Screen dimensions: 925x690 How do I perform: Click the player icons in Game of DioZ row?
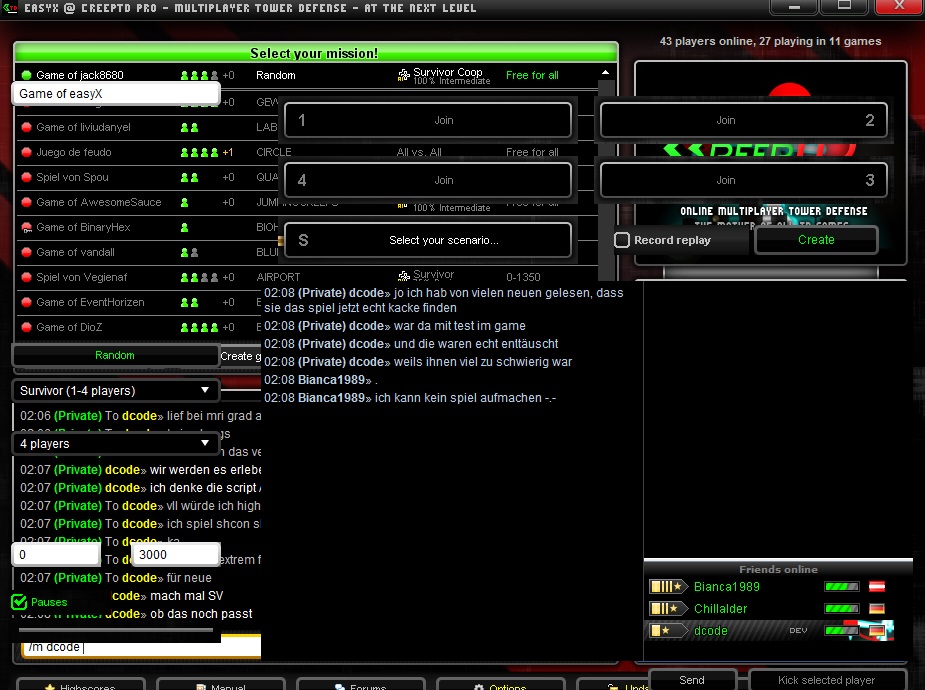coord(199,327)
